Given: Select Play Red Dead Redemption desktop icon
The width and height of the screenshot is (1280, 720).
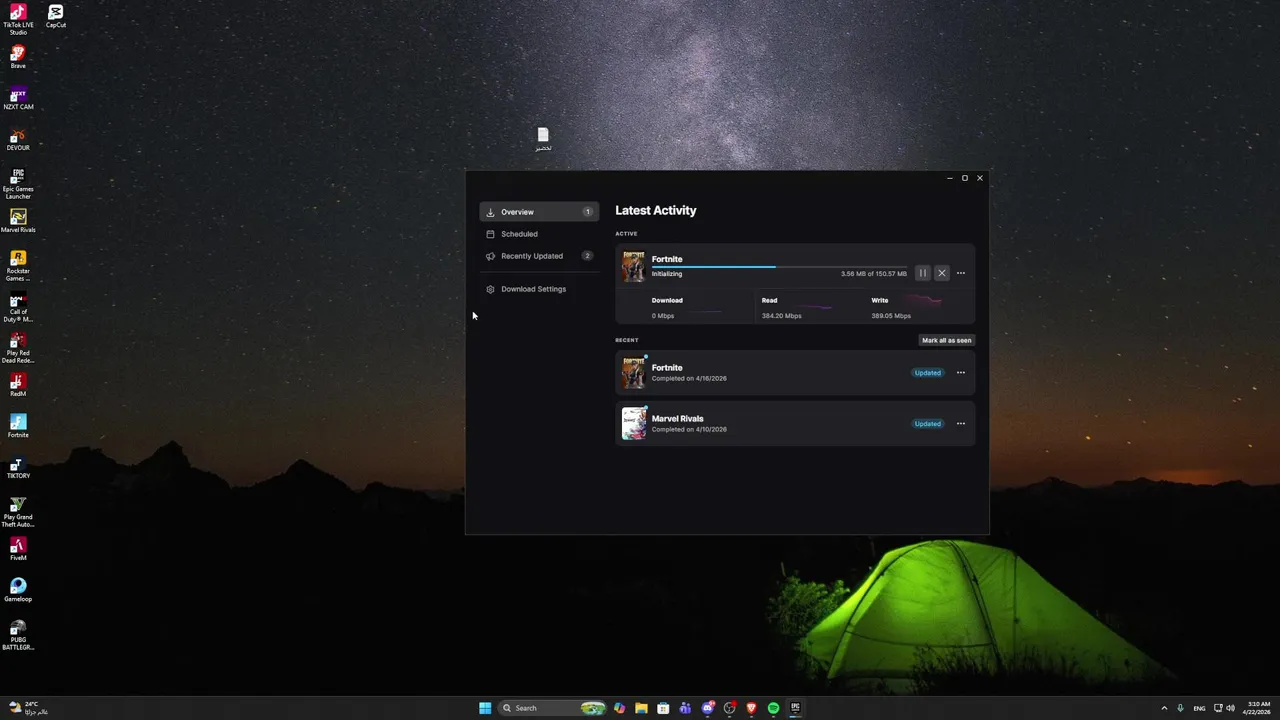Looking at the screenshot, I should click(x=18, y=347).
